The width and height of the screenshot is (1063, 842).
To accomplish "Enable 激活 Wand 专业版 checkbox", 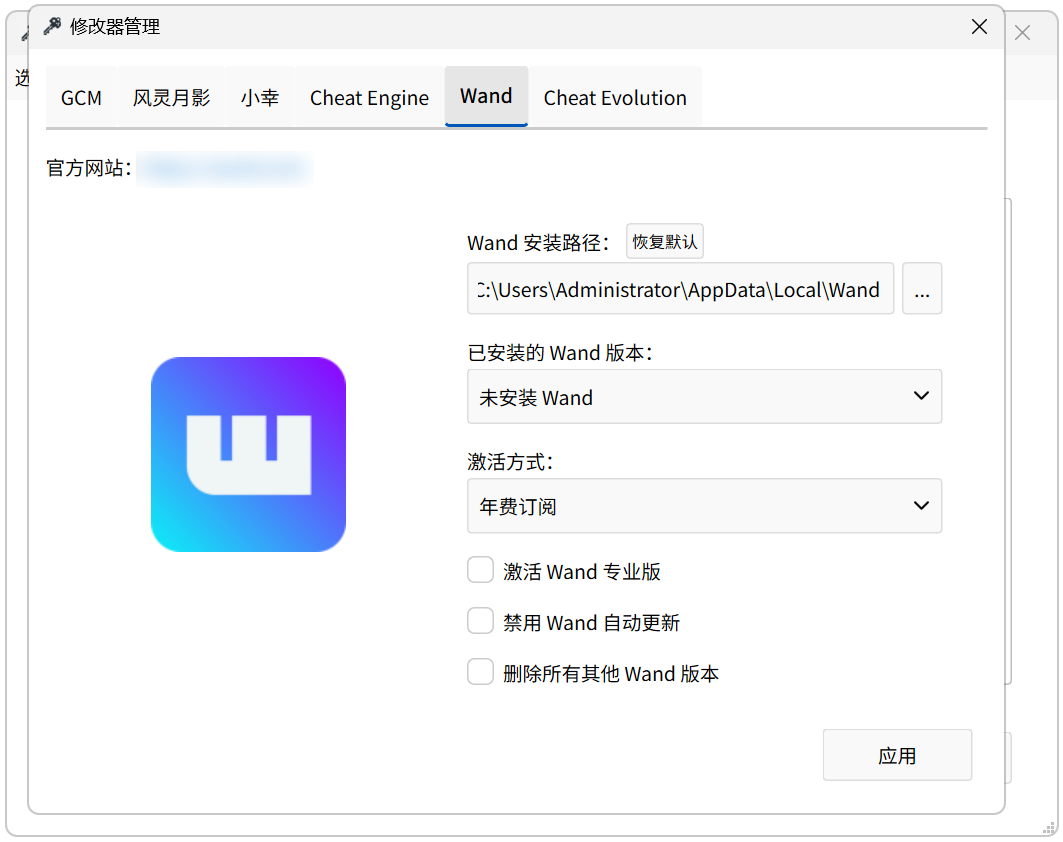I will (x=481, y=570).
